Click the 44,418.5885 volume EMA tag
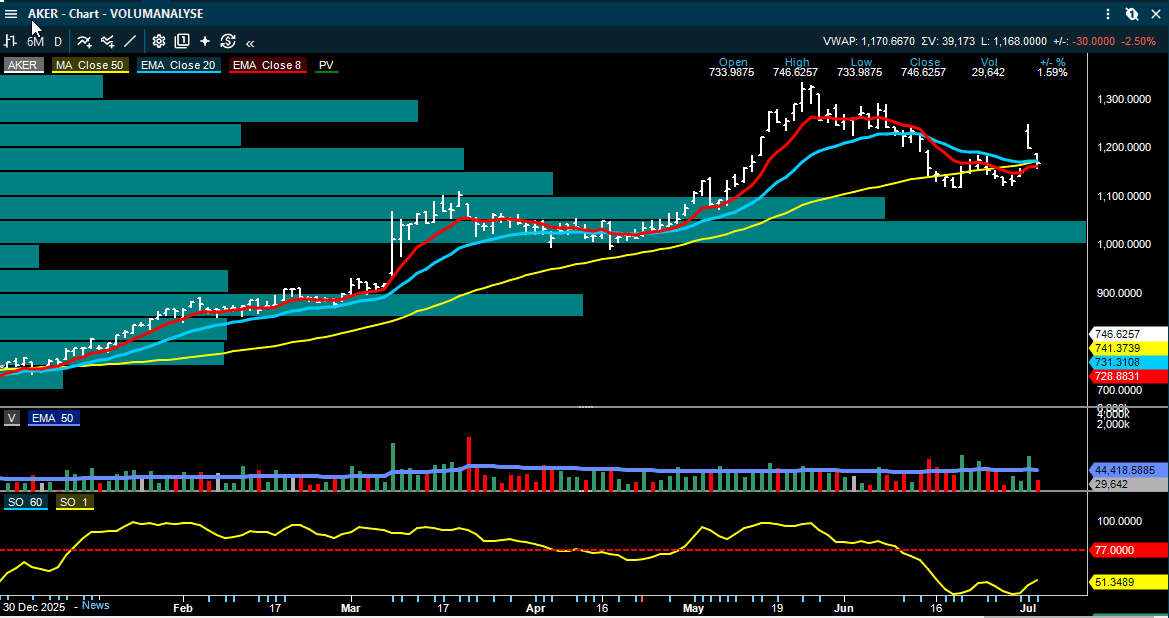Screen dimensions: 1169x618 click(1129, 470)
